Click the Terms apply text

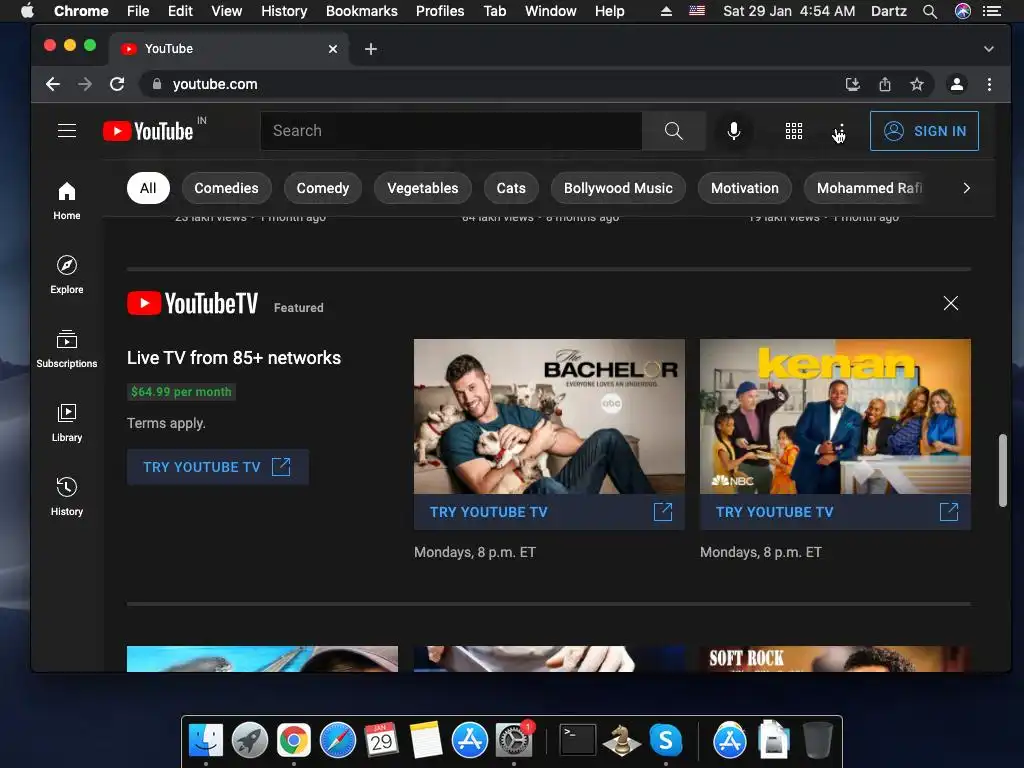pos(166,423)
